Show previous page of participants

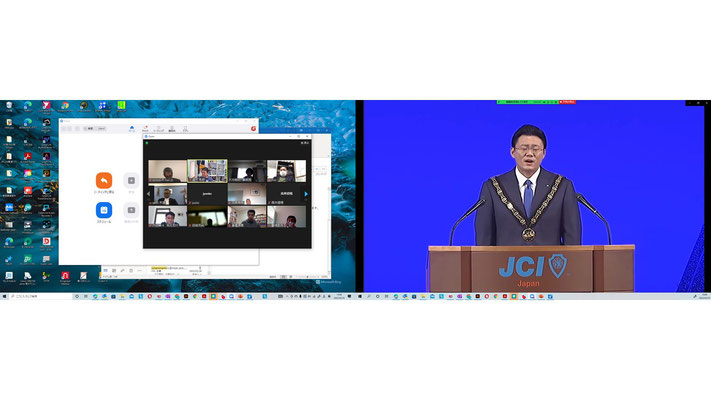(148, 194)
